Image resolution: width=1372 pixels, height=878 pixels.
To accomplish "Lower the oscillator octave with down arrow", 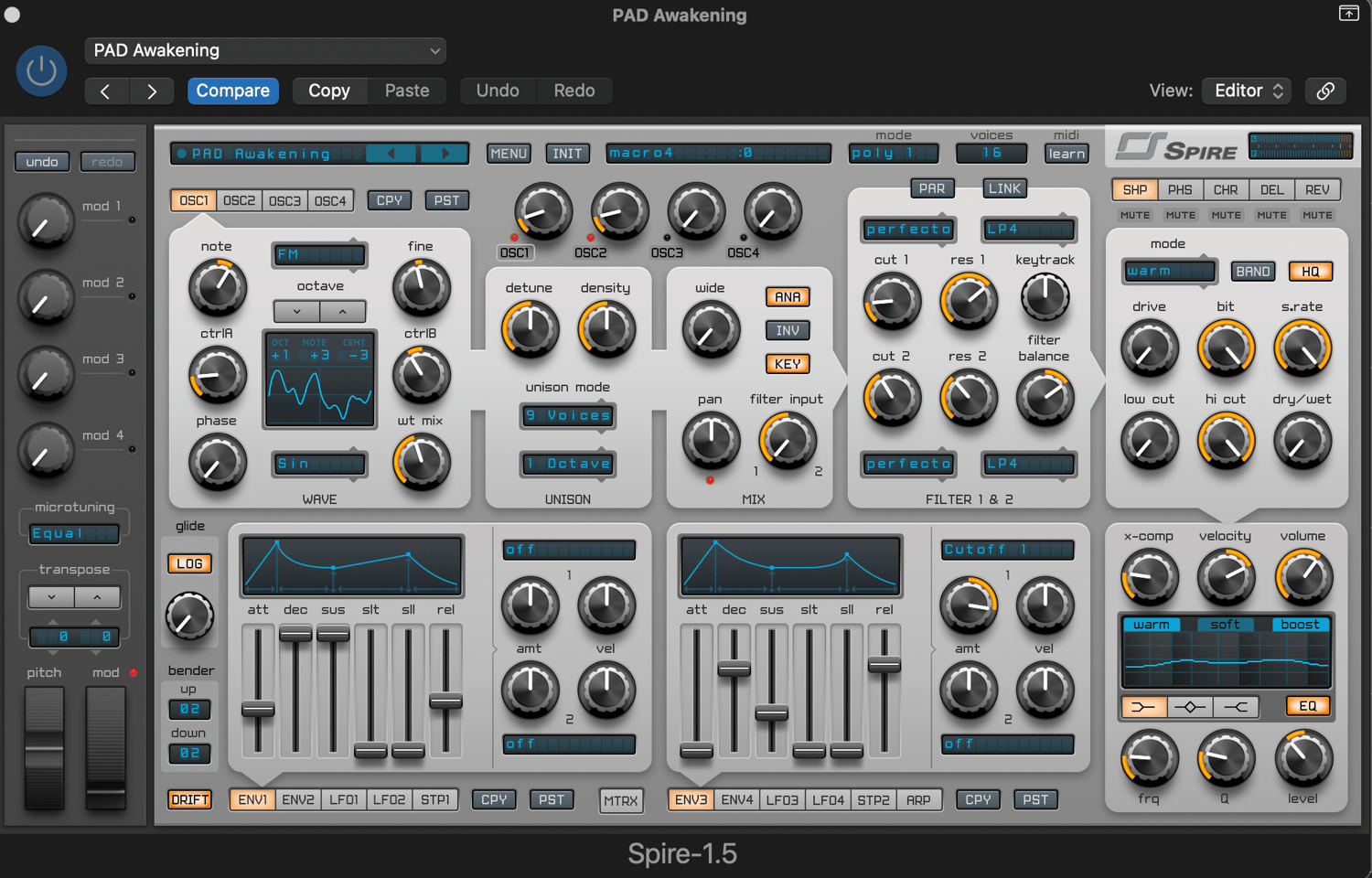I will click(x=297, y=312).
